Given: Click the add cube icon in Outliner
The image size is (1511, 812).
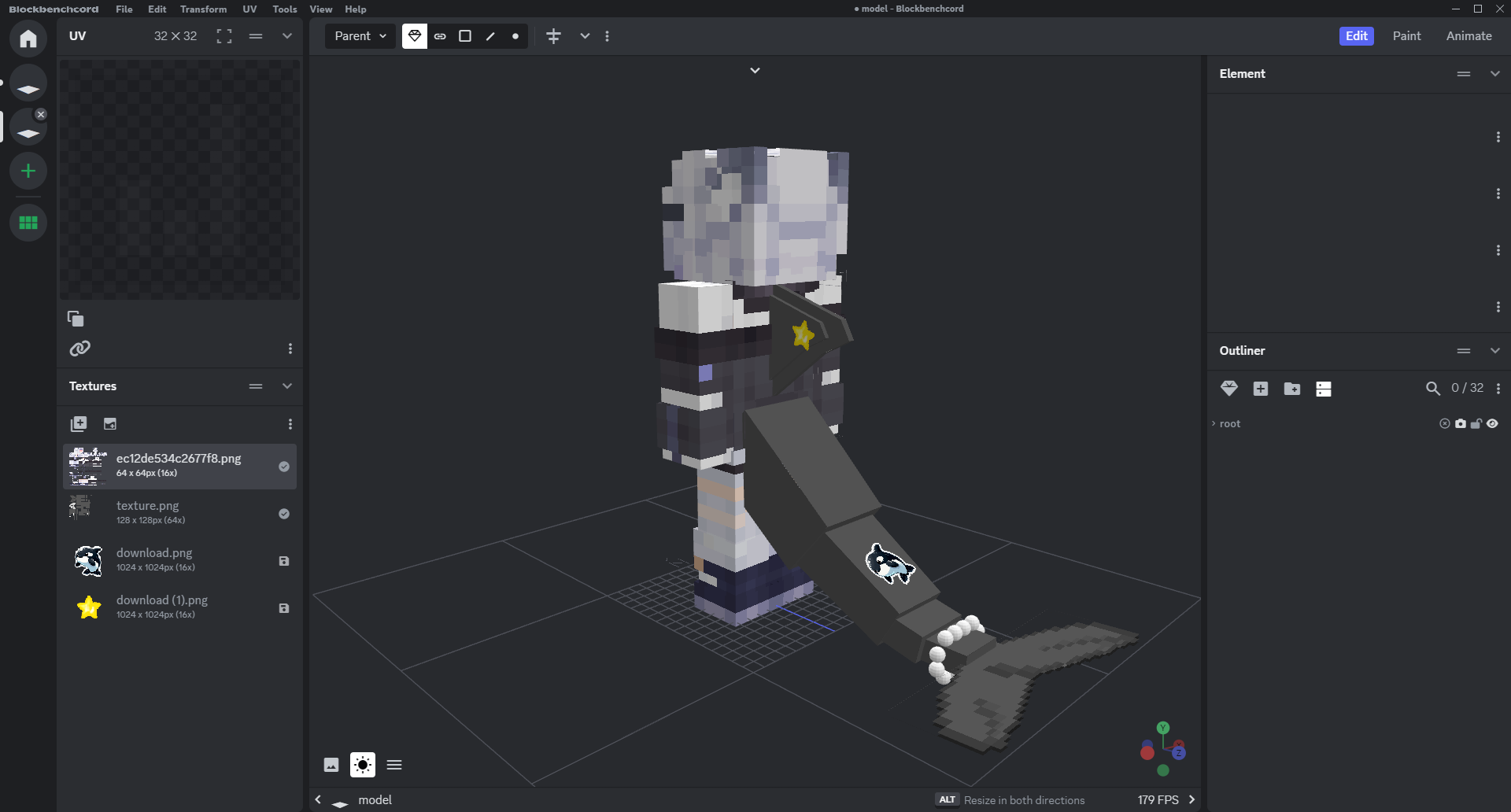Looking at the screenshot, I should pyautogui.click(x=1261, y=389).
